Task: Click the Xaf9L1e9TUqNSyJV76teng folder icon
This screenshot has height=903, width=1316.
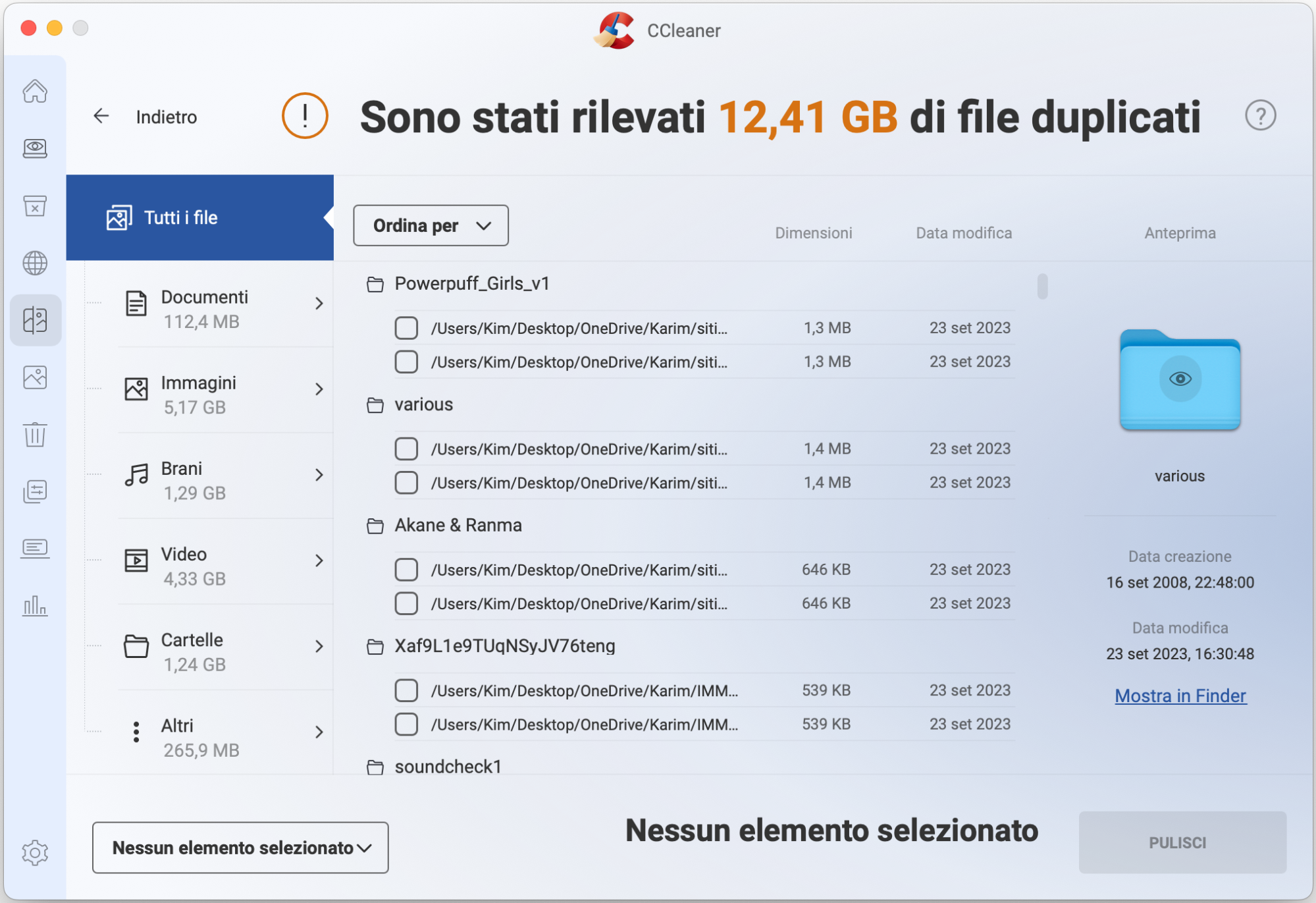Action: 375,647
